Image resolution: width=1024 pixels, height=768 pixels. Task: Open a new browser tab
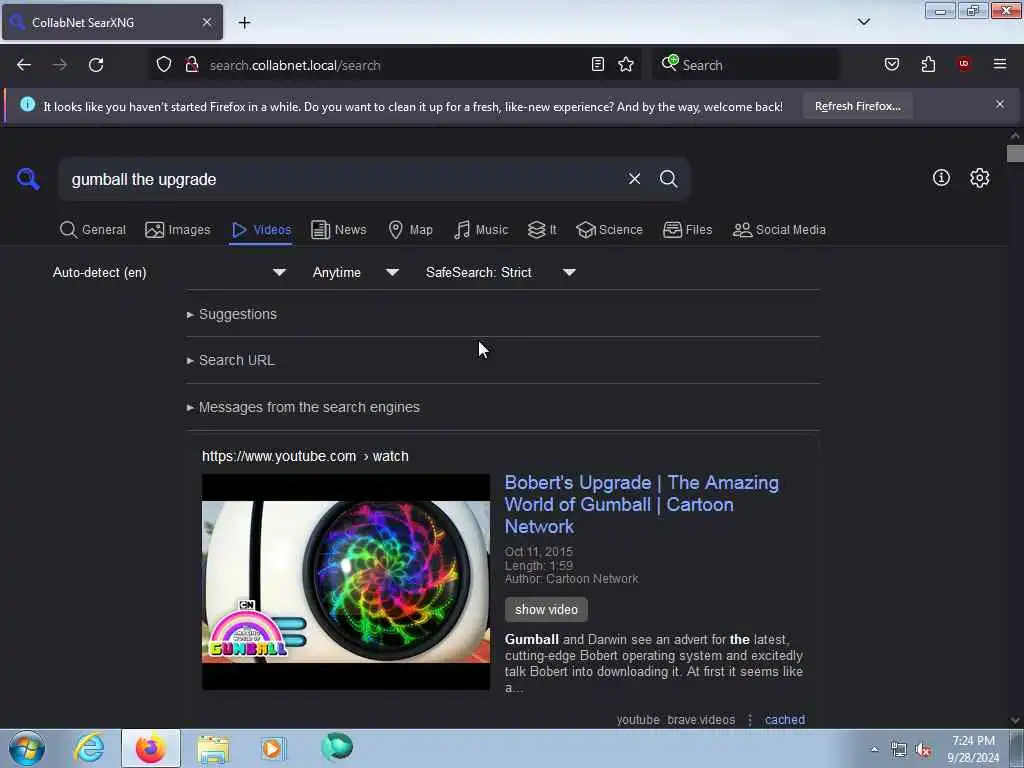pos(244,23)
